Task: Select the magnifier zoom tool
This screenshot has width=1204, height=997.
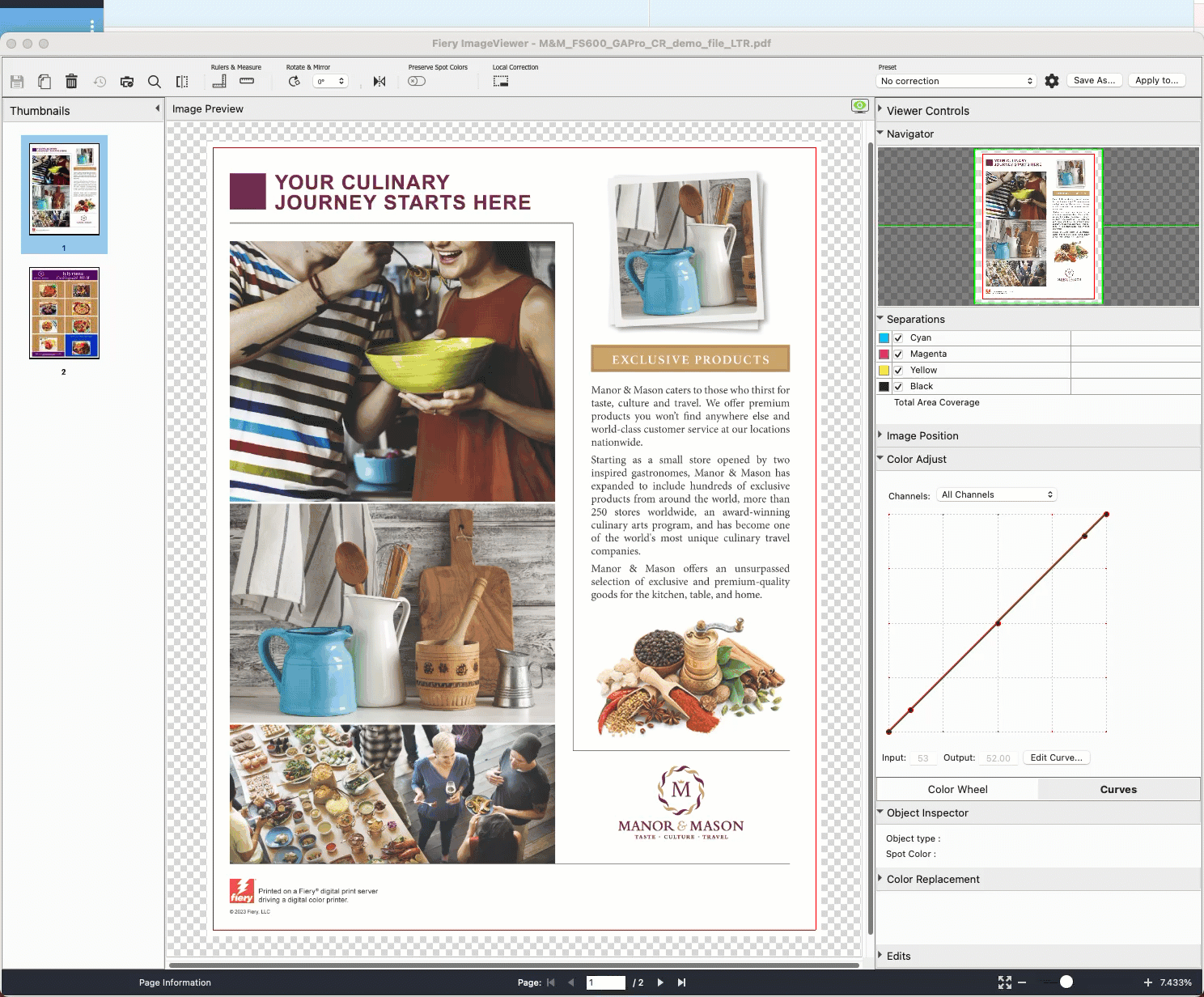Action: click(155, 82)
